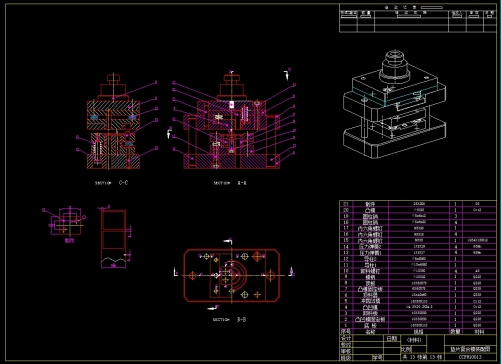Click the 比例 cell in title block
Screen dimensions: 501x364
[x=406, y=350]
